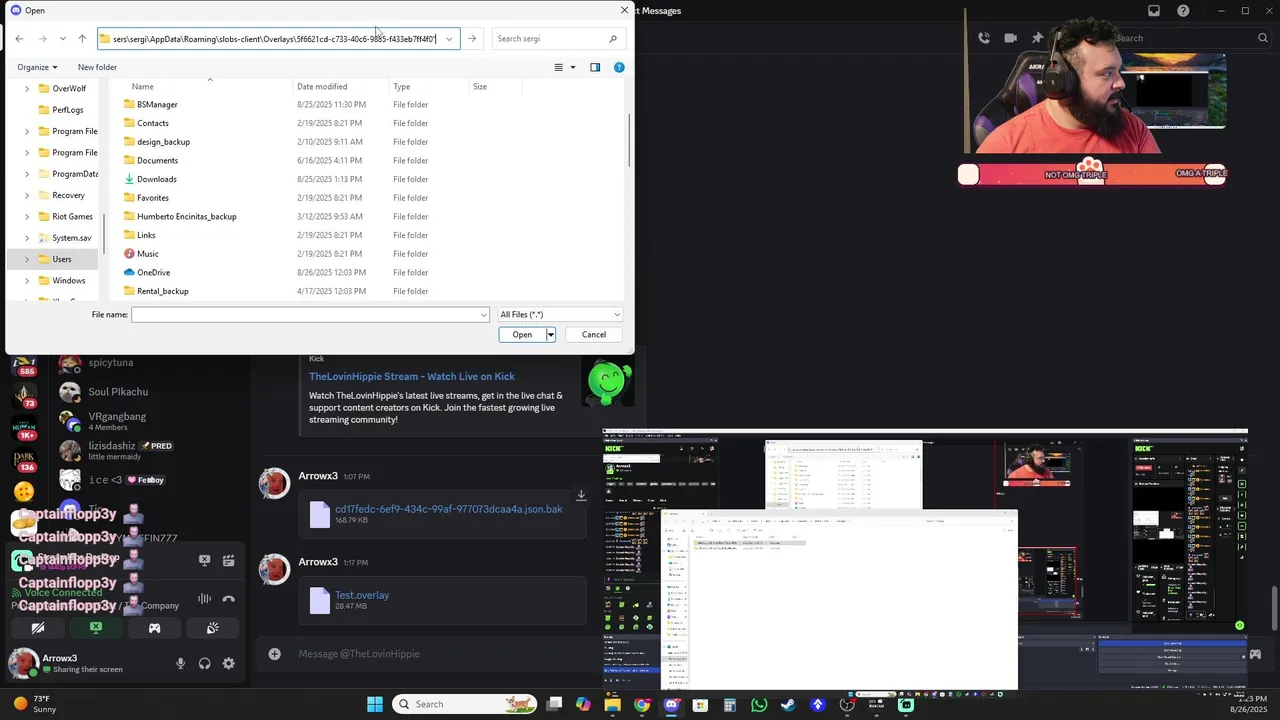The width and height of the screenshot is (1280, 720).
Task: Open Windows Start menu
Action: click(375, 704)
